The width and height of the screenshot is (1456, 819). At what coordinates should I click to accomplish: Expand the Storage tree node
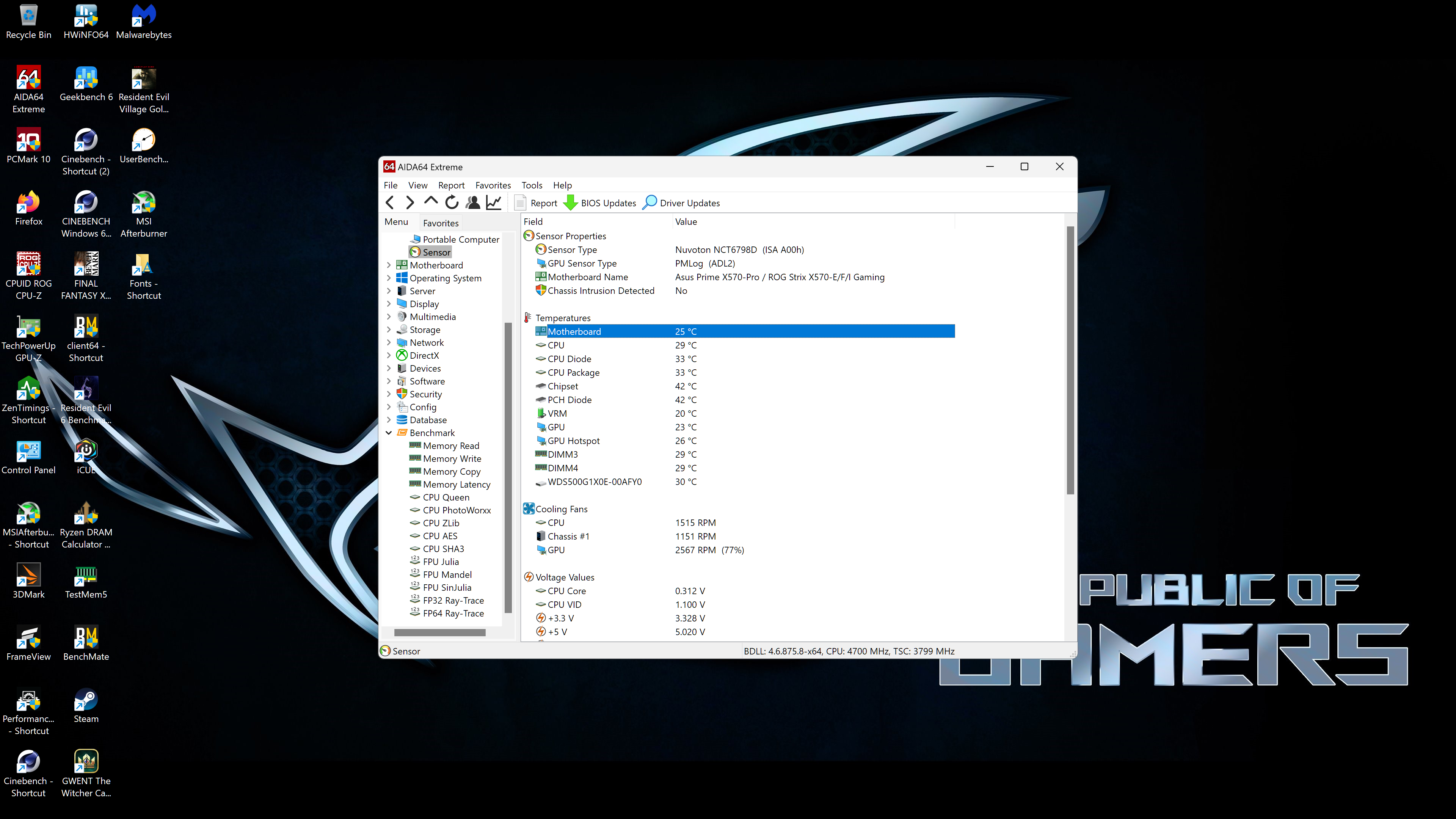pos(389,329)
